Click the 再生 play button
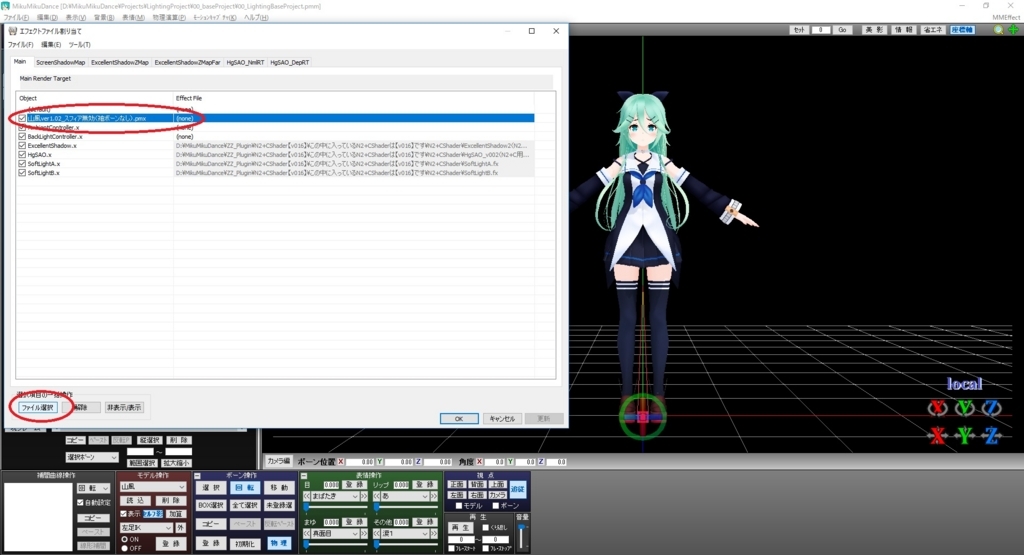 pos(460,528)
